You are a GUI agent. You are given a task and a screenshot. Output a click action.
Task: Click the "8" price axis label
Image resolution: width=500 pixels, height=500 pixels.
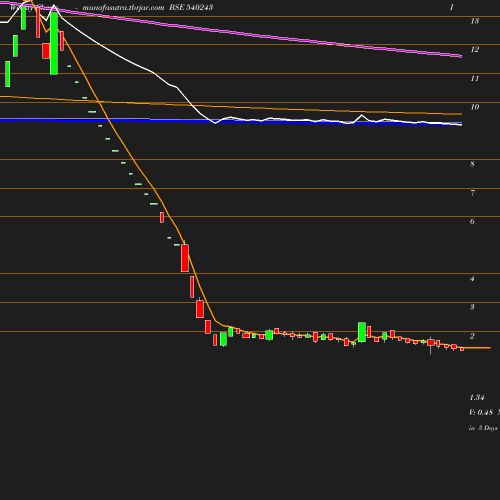[x=472, y=164]
